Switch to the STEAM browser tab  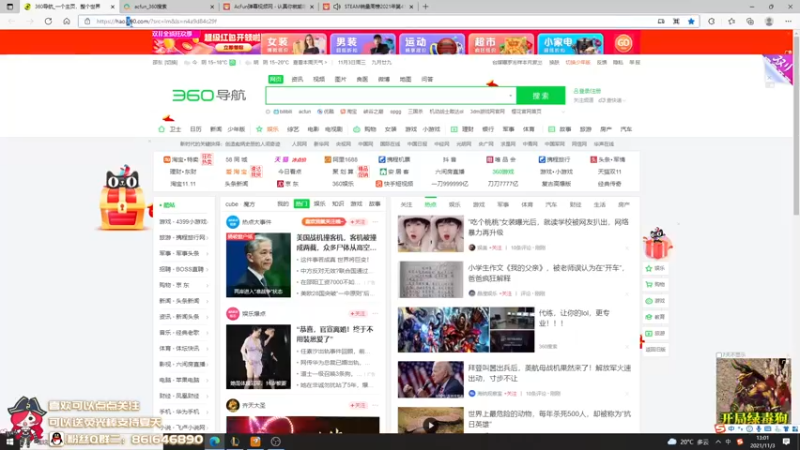pos(369,7)
